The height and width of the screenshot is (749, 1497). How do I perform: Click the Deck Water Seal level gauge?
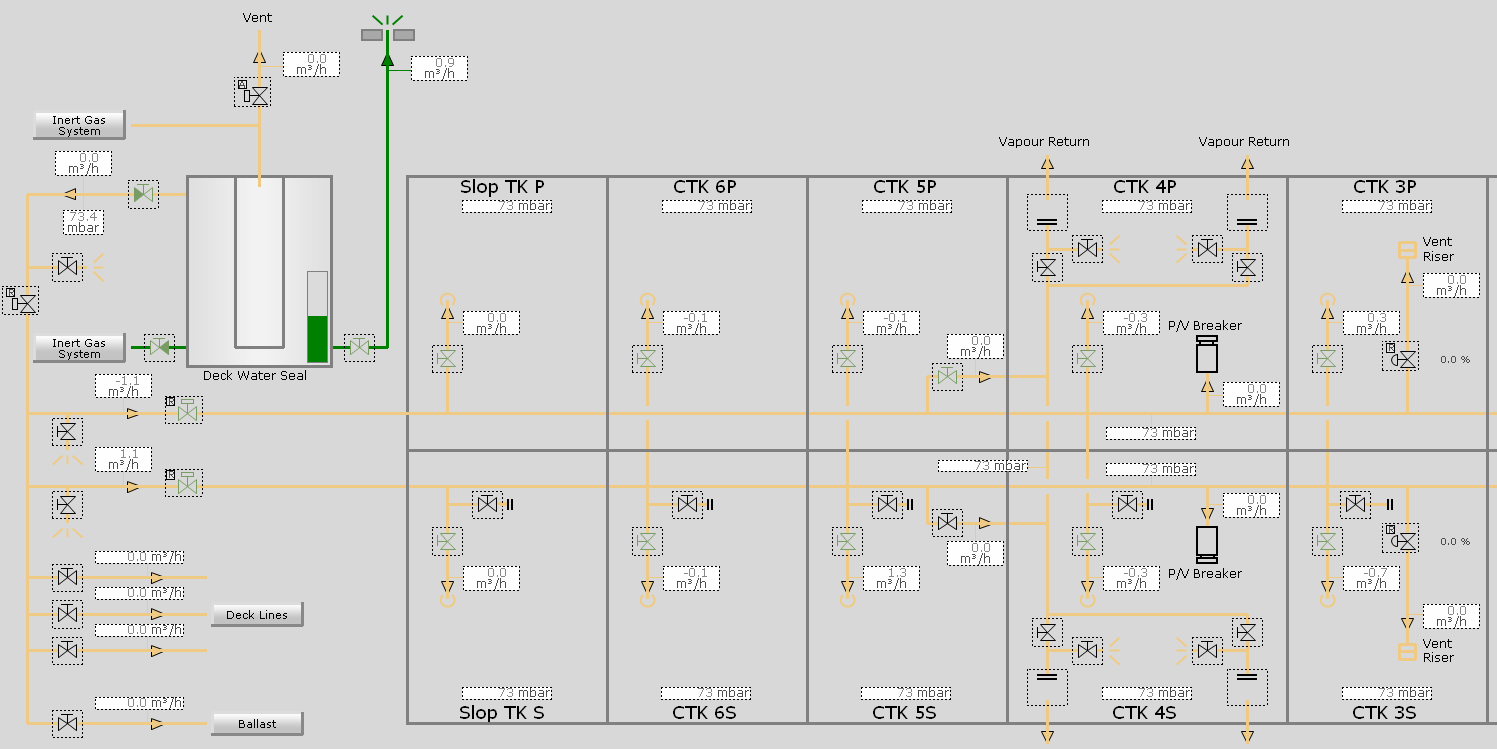[317, 317]
